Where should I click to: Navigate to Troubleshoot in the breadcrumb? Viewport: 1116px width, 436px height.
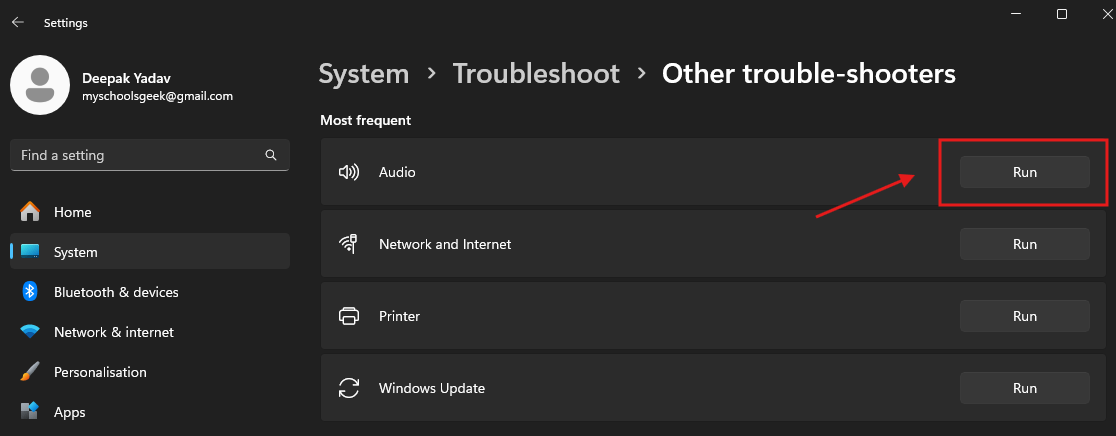[x=536, y=74]
